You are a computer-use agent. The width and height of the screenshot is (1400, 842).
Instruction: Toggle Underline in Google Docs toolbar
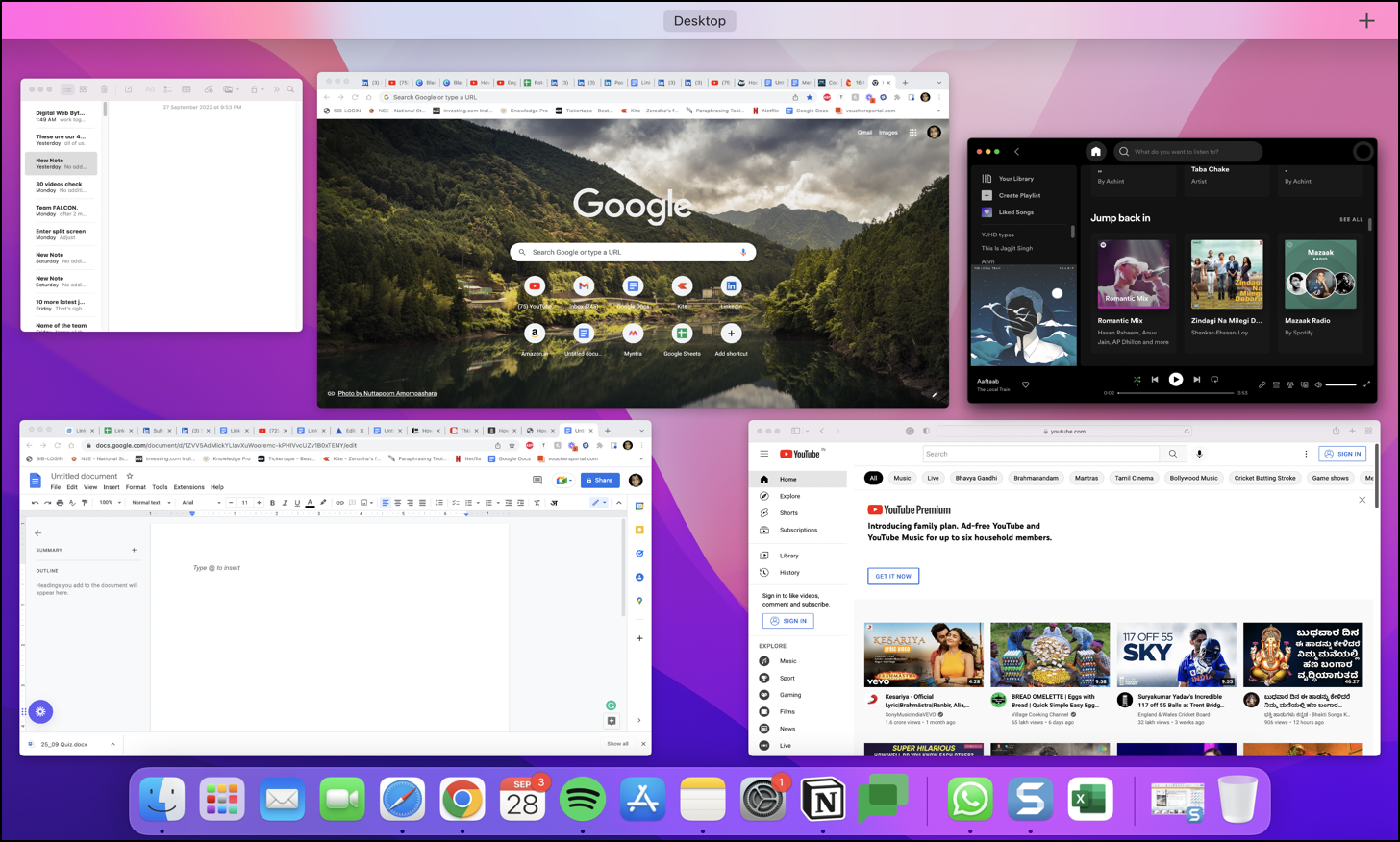297,503
